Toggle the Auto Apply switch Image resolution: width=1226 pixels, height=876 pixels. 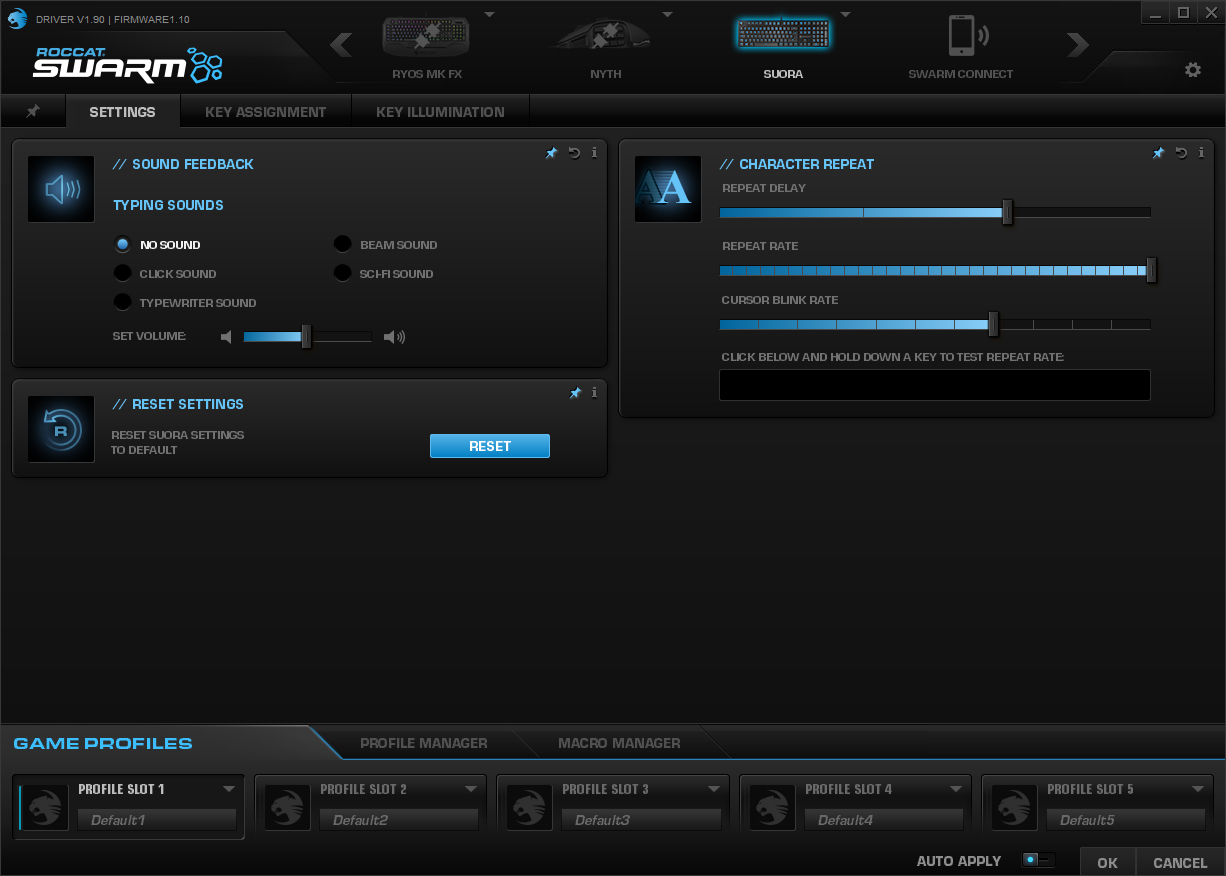click(x=1038, y=861)
